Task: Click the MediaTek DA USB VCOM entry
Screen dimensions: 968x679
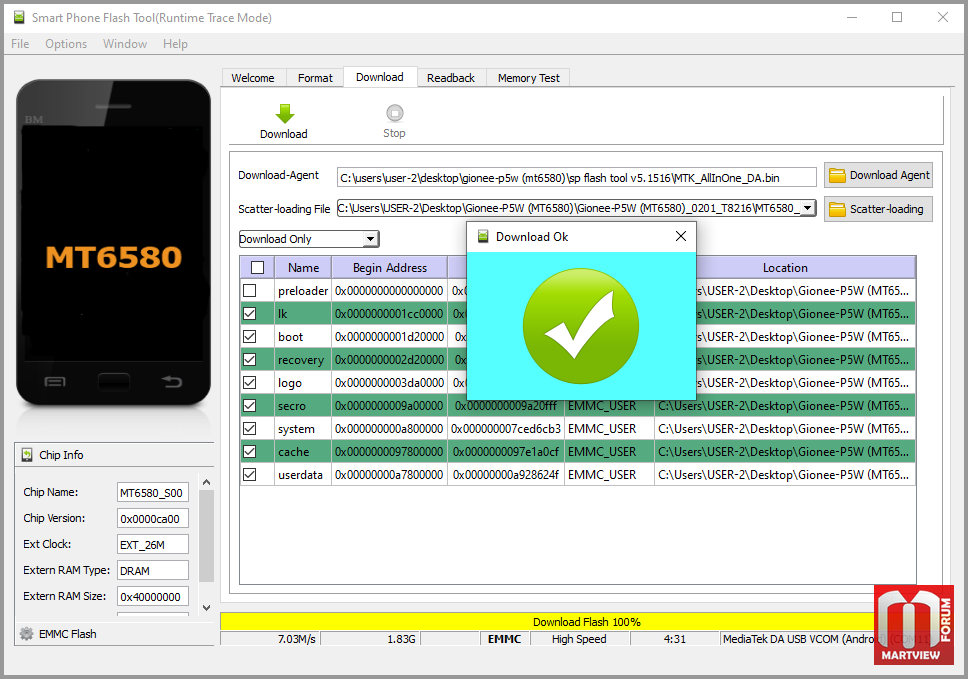Action: pyautogui.click(x=799, y=639)
